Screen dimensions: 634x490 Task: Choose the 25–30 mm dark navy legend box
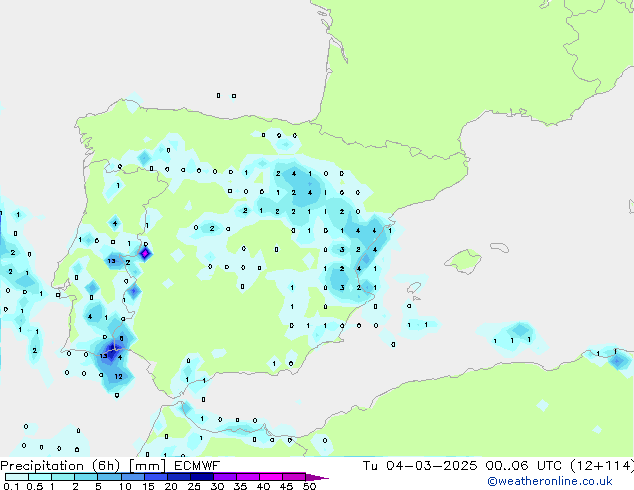201,477
